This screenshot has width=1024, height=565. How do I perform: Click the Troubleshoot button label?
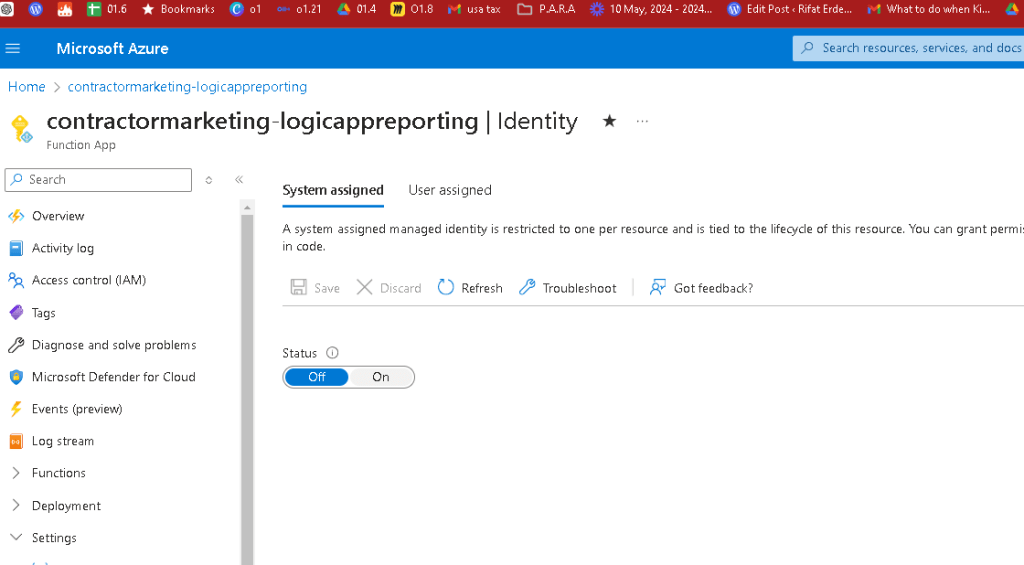coord(579,288)
